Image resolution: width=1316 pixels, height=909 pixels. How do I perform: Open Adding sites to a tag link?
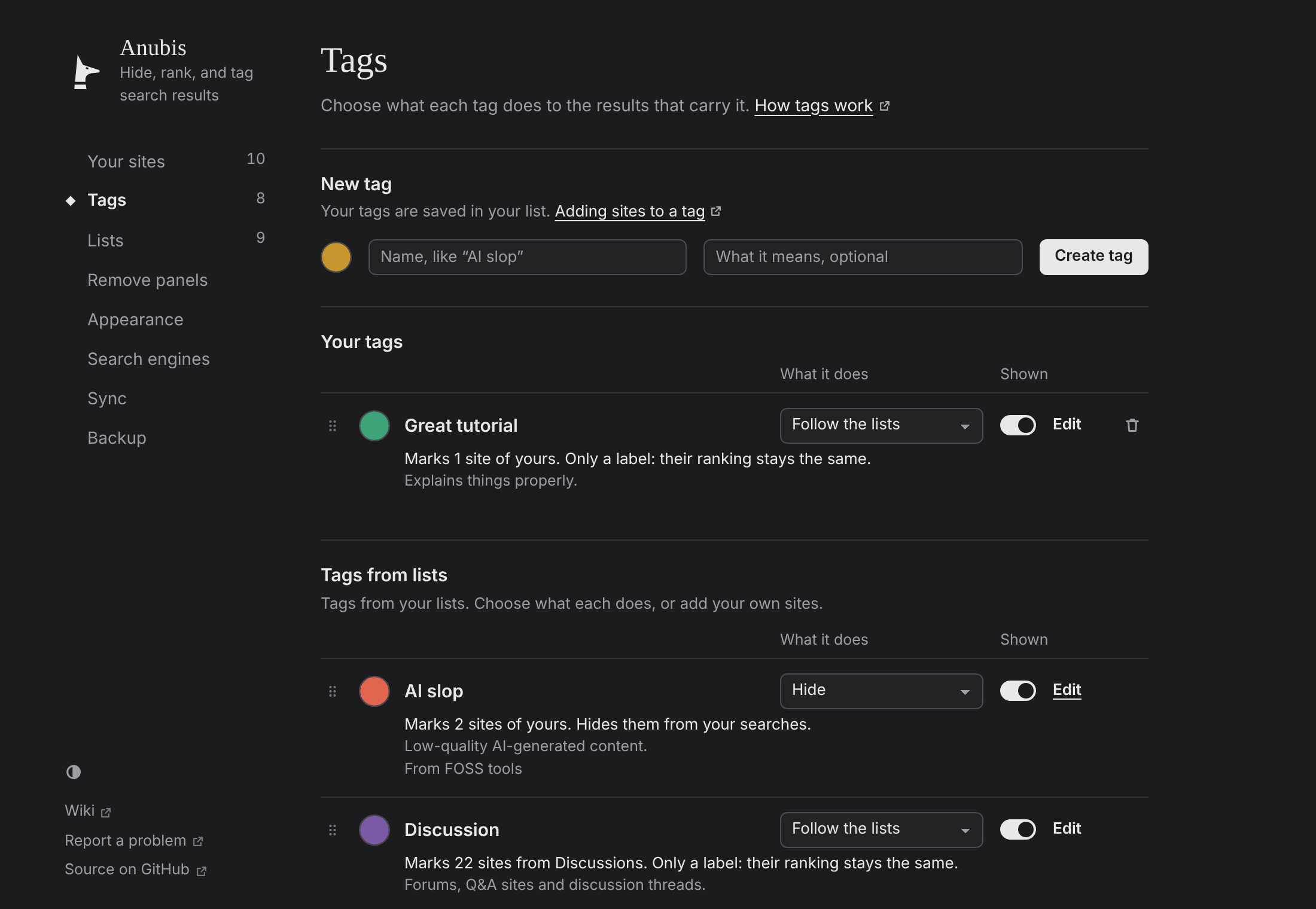click(x=630, y=211)
